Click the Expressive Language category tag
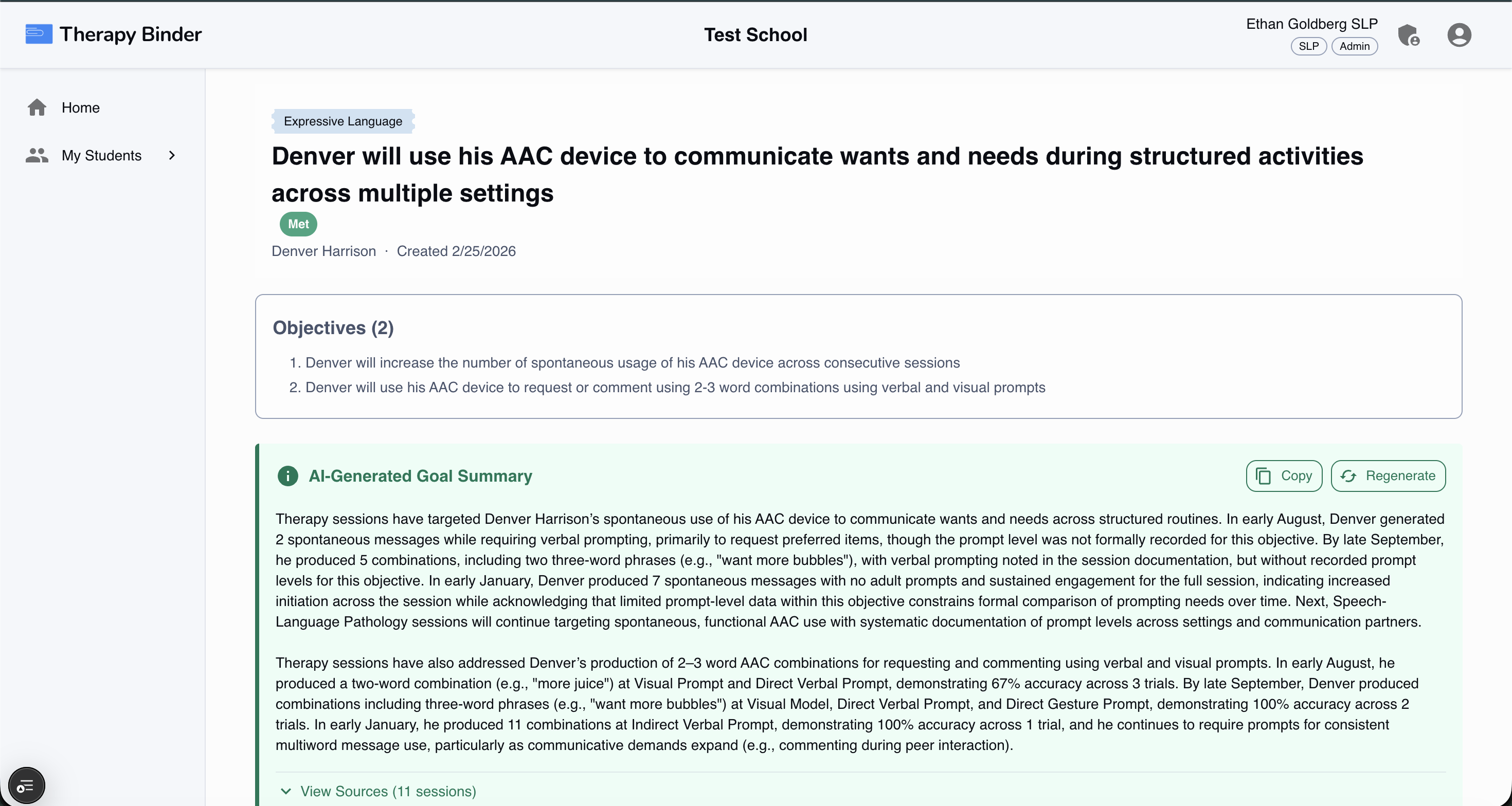This screenshot has width=1512, height=806. click(343, 121)
